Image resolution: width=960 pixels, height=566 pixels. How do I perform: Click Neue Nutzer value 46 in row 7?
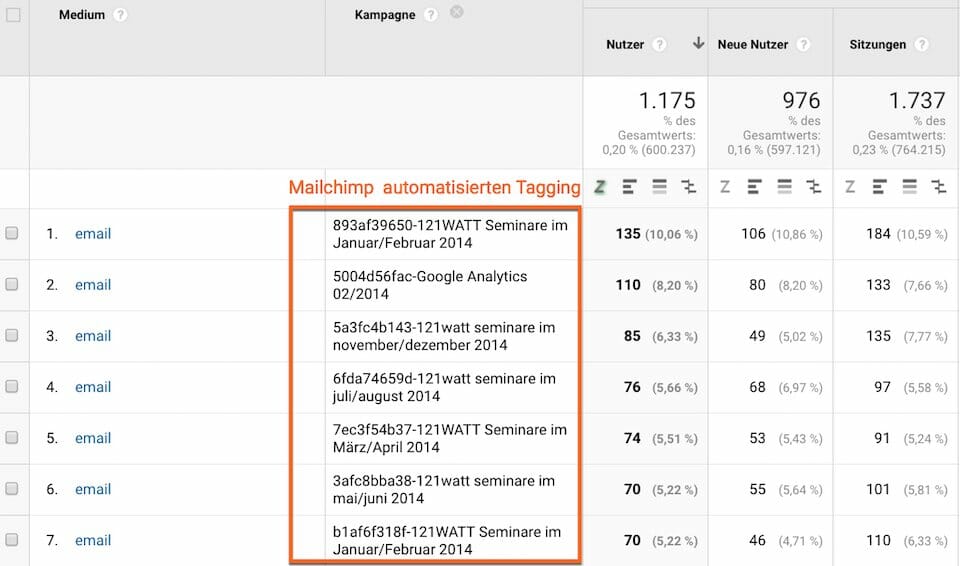757,541
